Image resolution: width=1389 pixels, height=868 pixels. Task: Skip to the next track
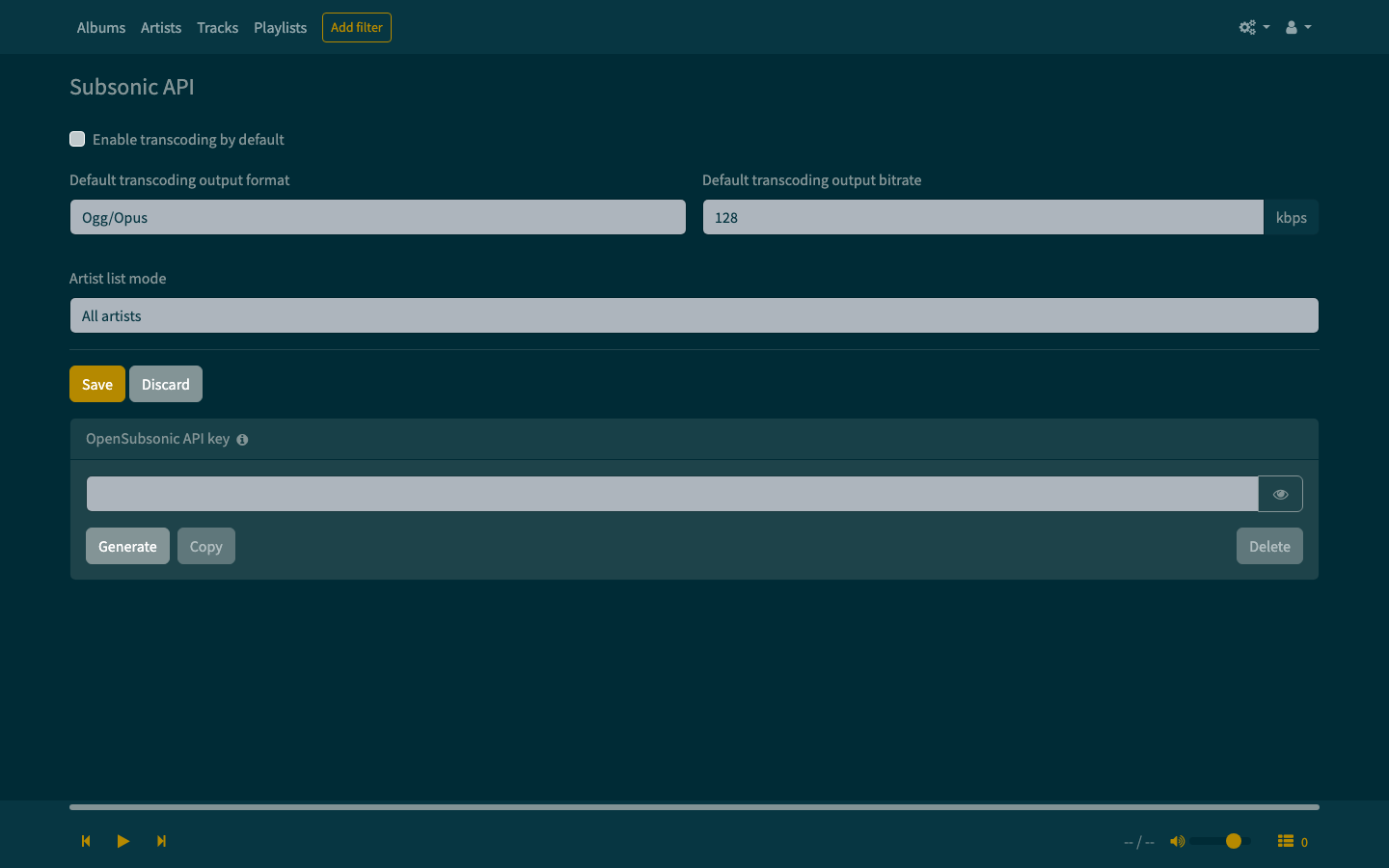[161, 841]
